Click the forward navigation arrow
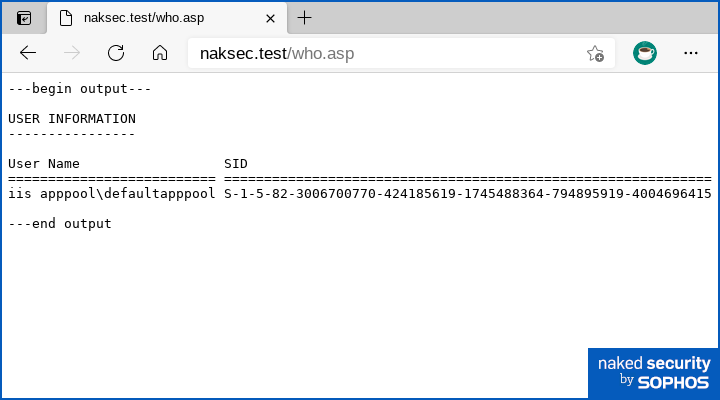 pyautogui.click(x=72, y=54)
